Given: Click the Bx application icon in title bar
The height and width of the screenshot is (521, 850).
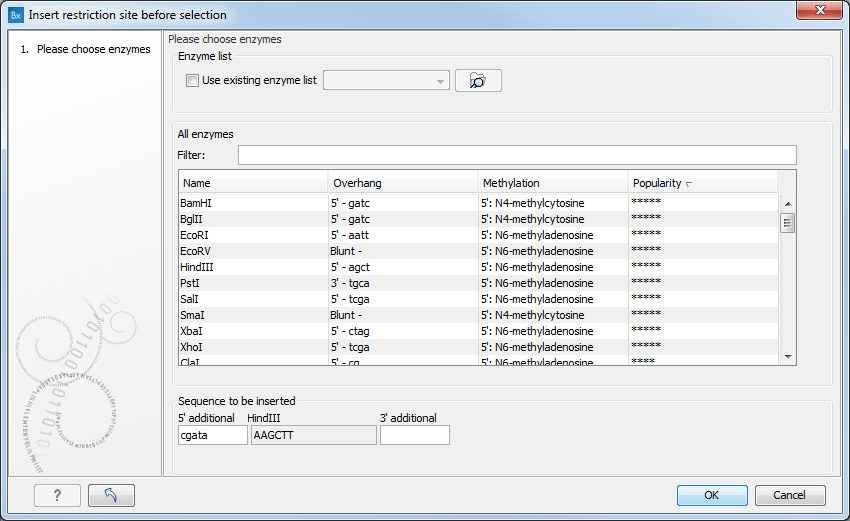Looking at the screenshot, I should [x=16, y=15].
